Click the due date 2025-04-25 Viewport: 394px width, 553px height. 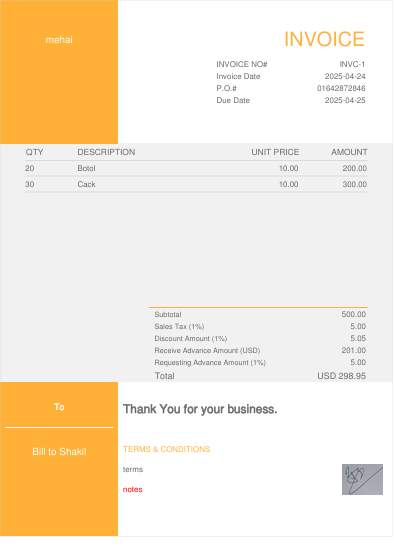click(x=345, y=100)
